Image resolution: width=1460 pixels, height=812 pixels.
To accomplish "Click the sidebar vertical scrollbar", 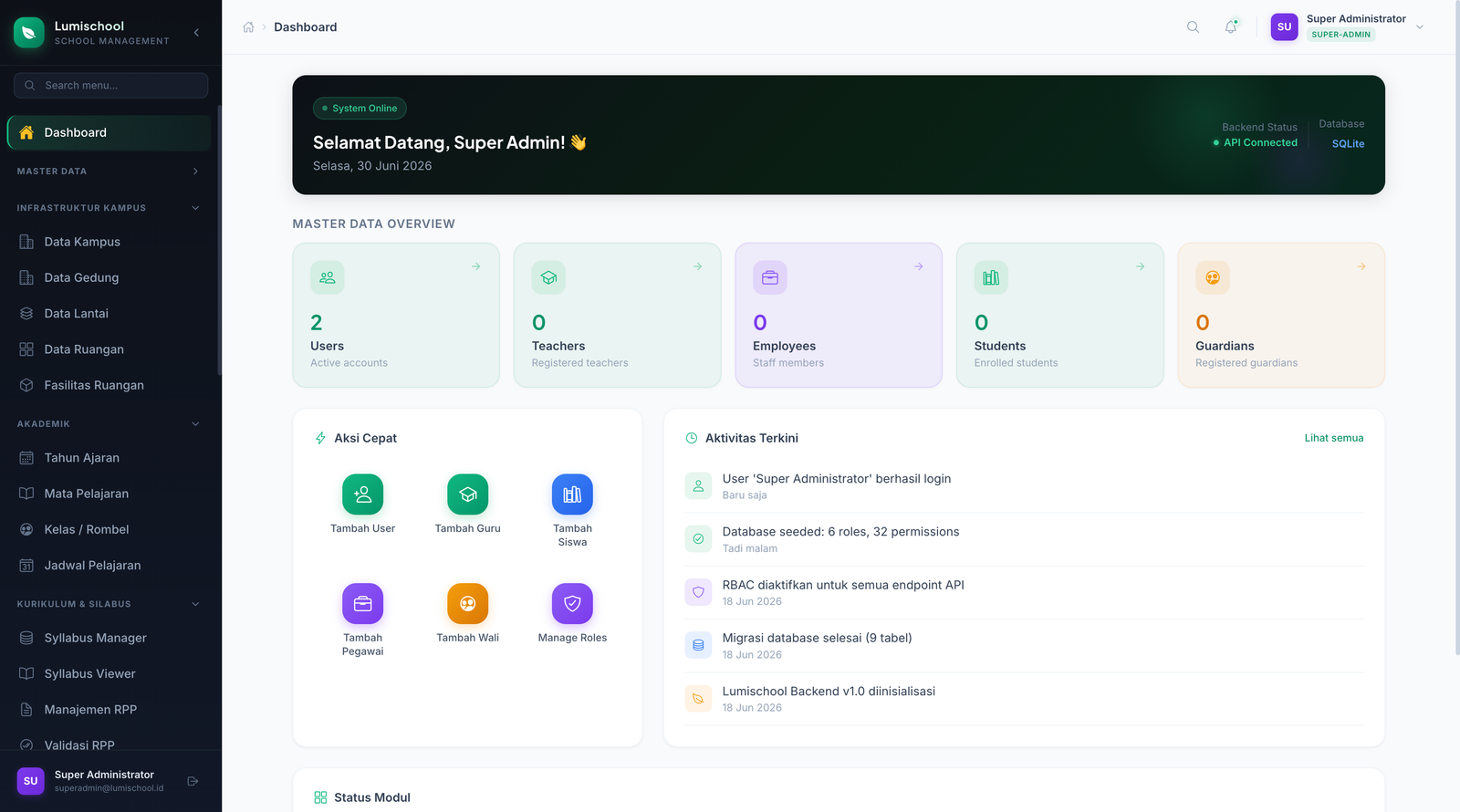I will coord(220,240).
